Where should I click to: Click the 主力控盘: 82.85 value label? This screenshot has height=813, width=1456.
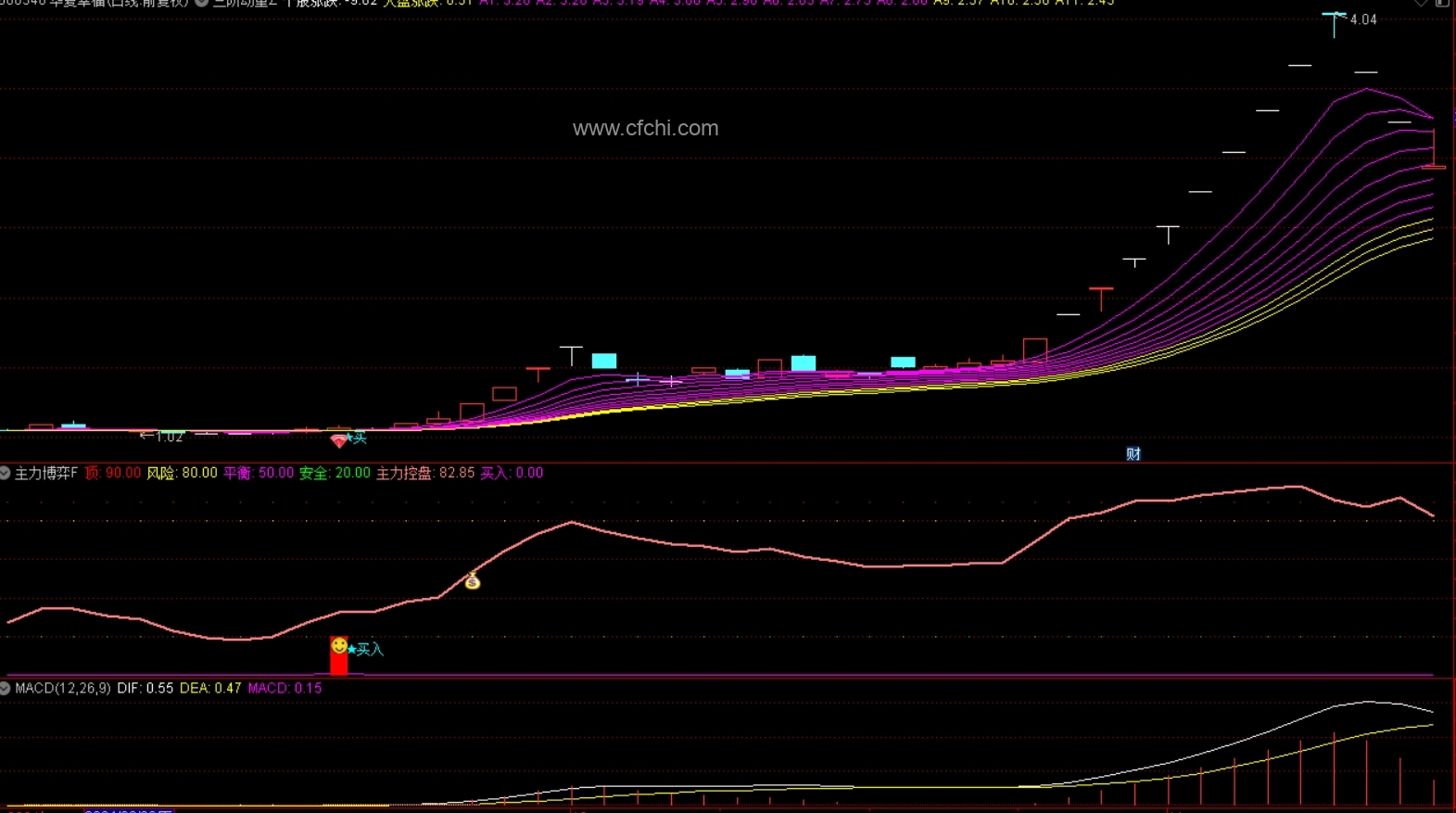click(x=425, y=473)
